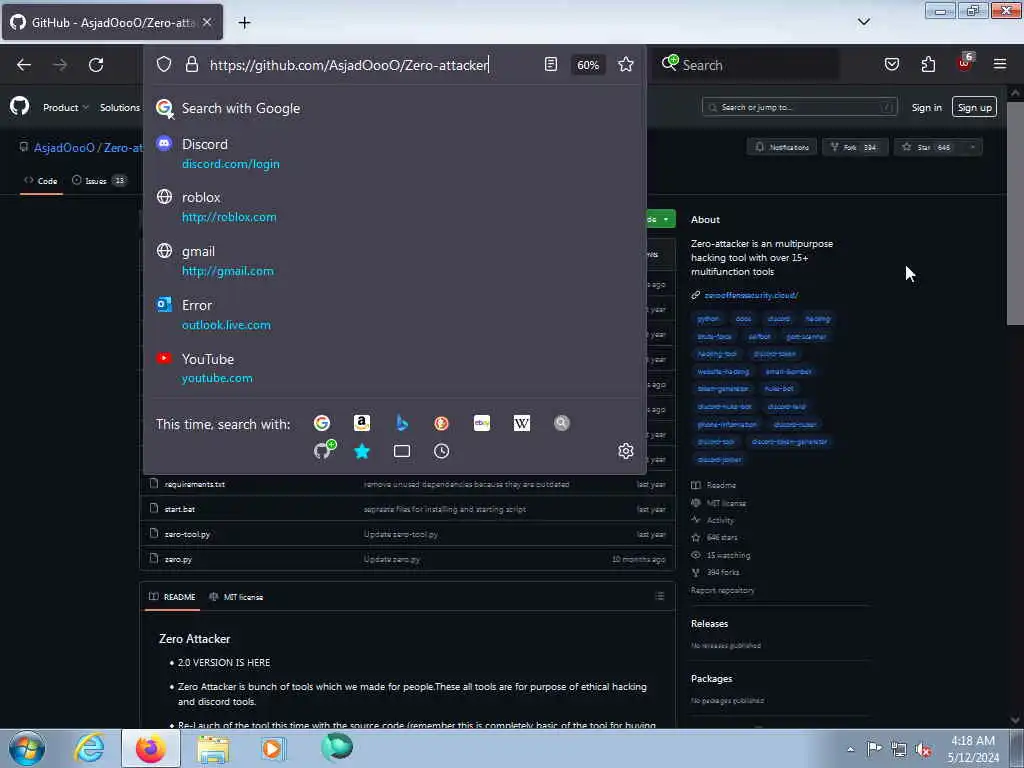Open the AsjadOooO owner link
Screen dimensions: 1024x768
pos(64,148)
